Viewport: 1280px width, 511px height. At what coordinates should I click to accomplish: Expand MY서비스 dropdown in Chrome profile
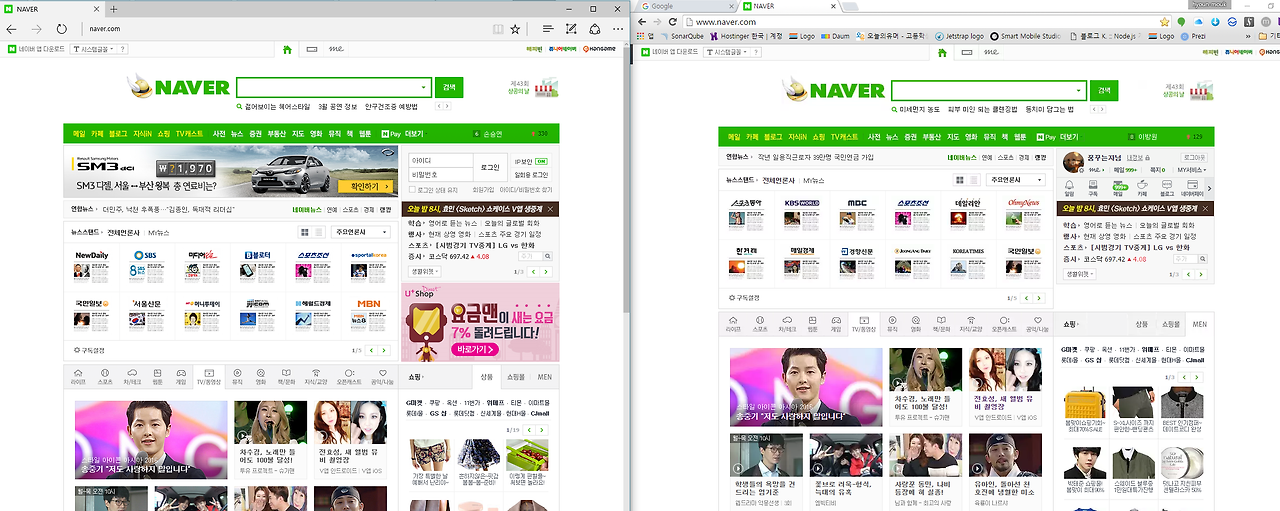1192,171
